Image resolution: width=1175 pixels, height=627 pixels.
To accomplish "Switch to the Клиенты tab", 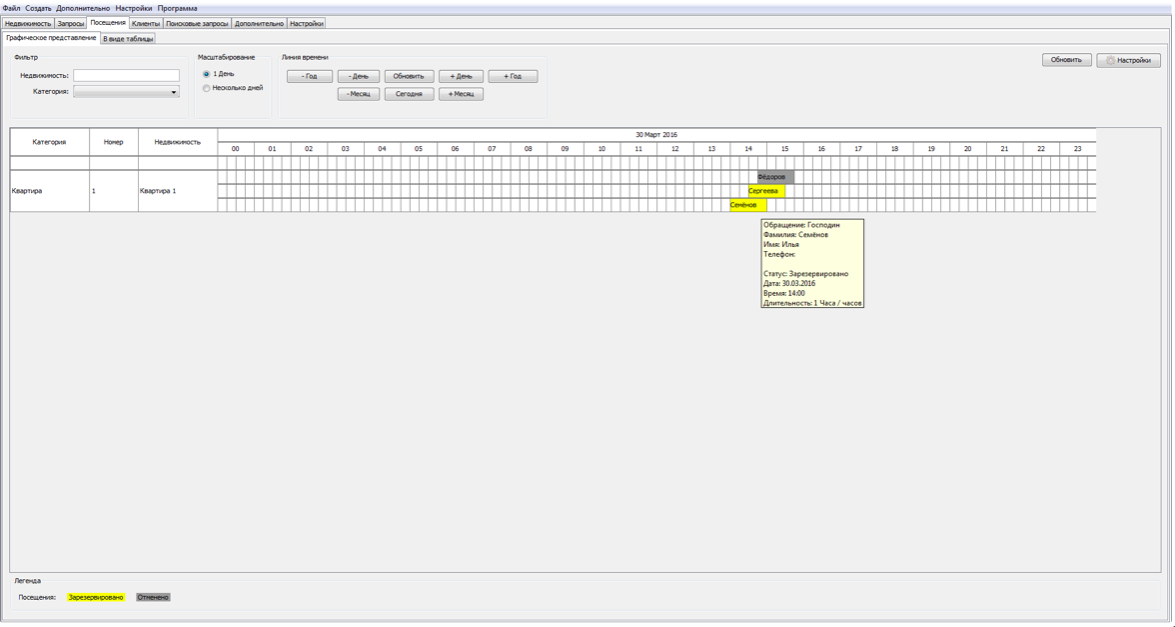I will (x=146, y=23).
